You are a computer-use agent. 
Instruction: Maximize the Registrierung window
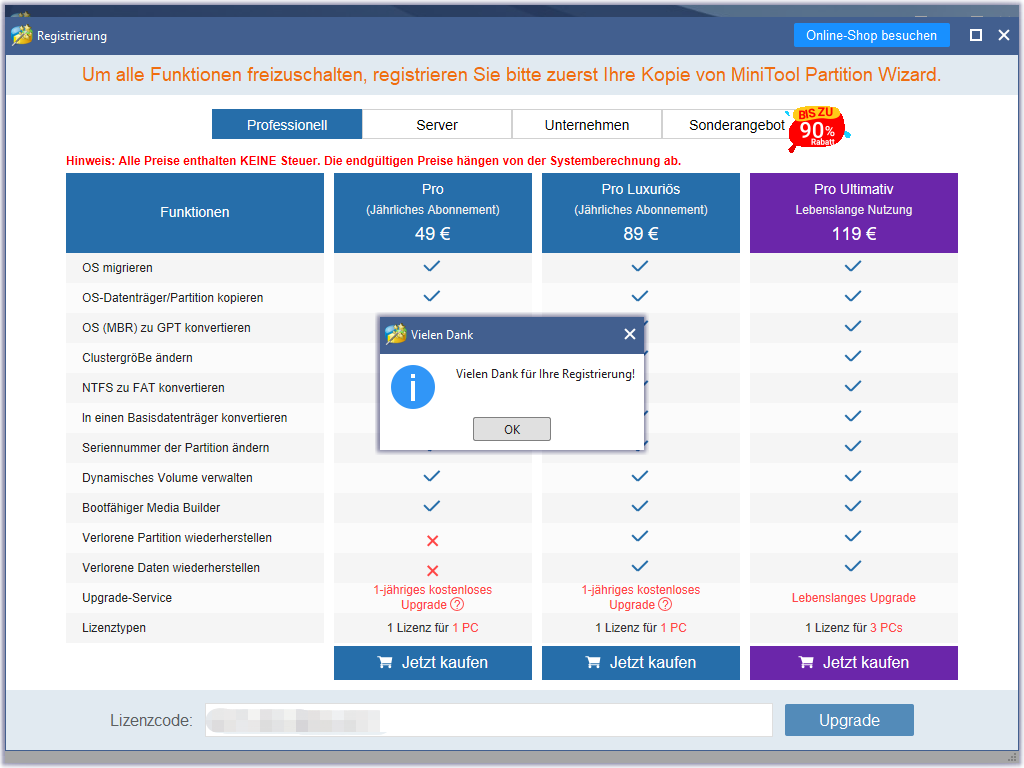pos(976,35)
